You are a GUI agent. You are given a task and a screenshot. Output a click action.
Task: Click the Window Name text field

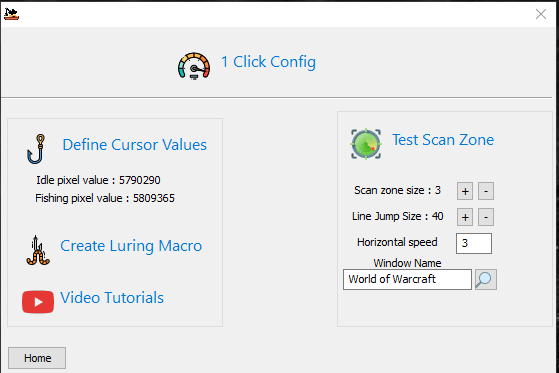[x=407, y=279]
